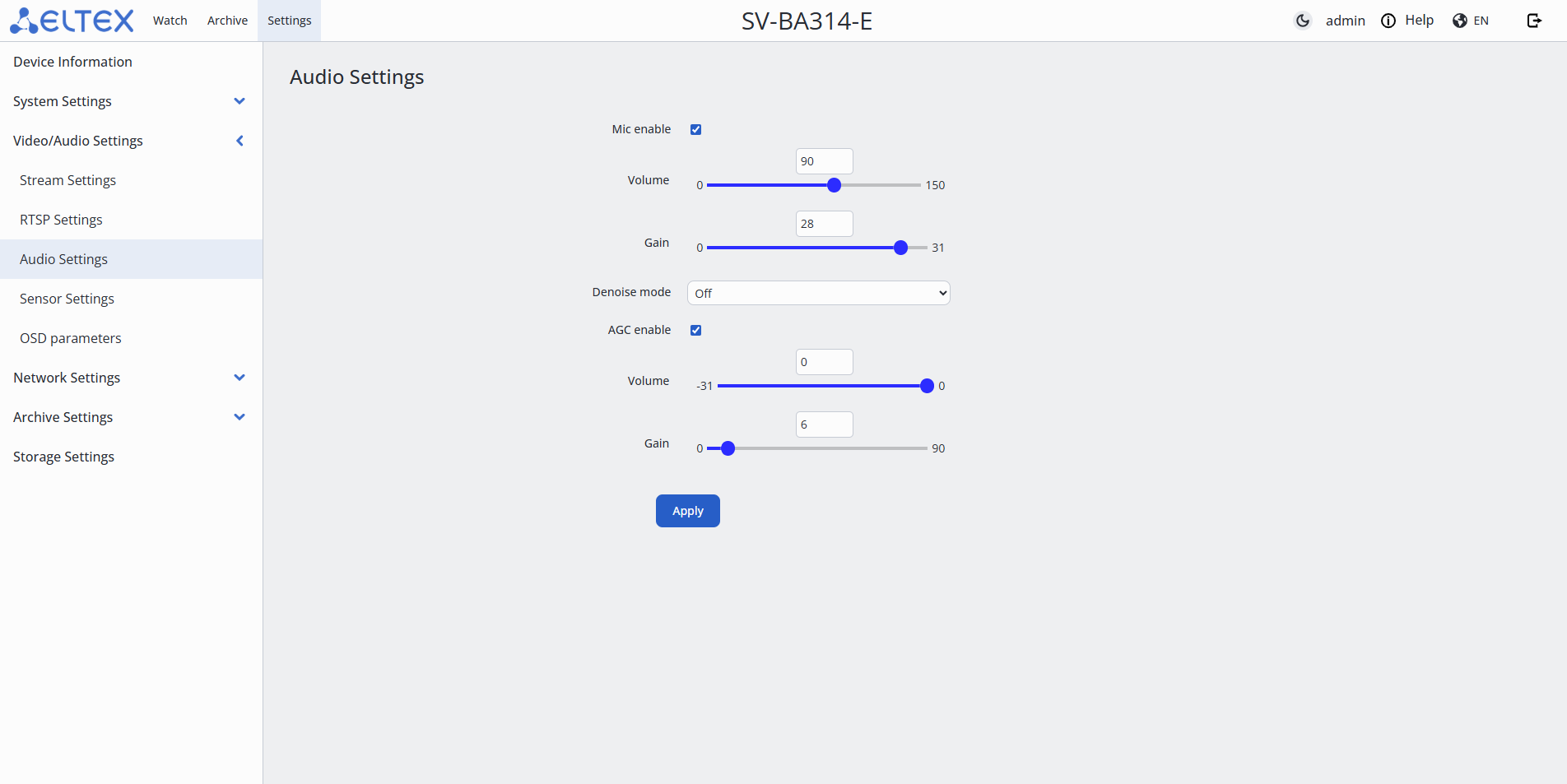
Task: Open the Denoise mode dropdown
Action: coord(818,293)
